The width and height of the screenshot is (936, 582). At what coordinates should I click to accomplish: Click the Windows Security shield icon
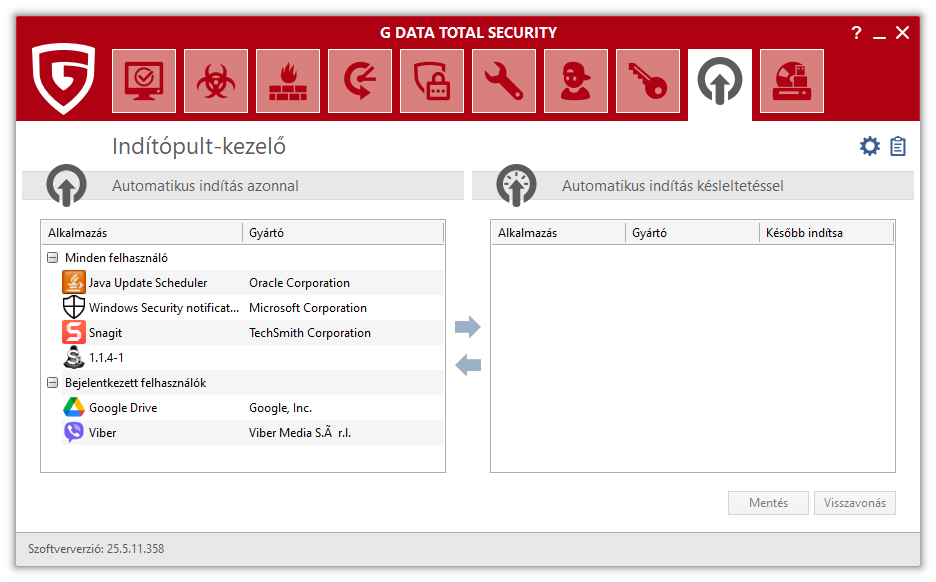(x=73, y=307)
